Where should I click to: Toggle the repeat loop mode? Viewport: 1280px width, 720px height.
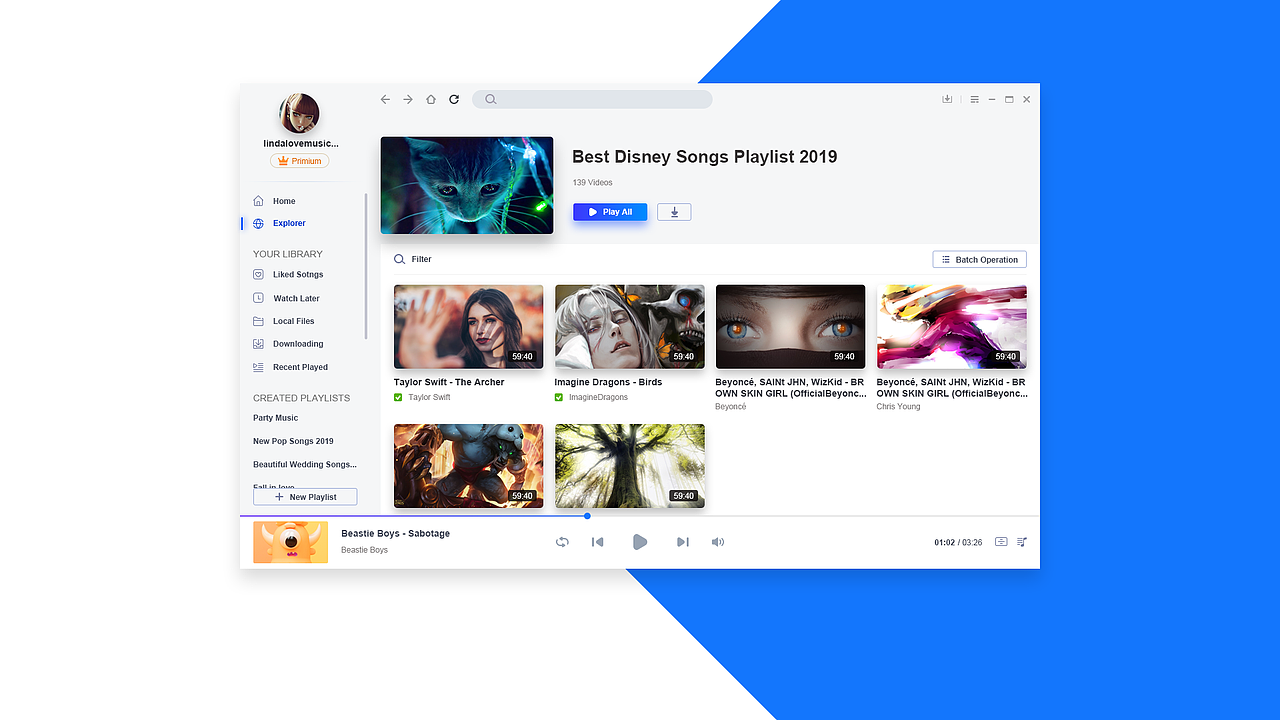point(562,542)
